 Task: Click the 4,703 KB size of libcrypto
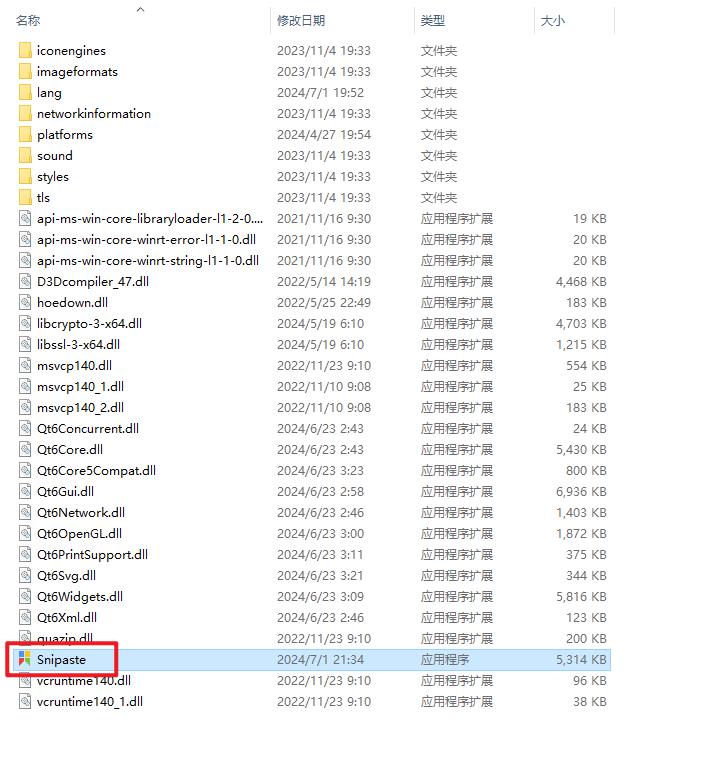[581, 323]
